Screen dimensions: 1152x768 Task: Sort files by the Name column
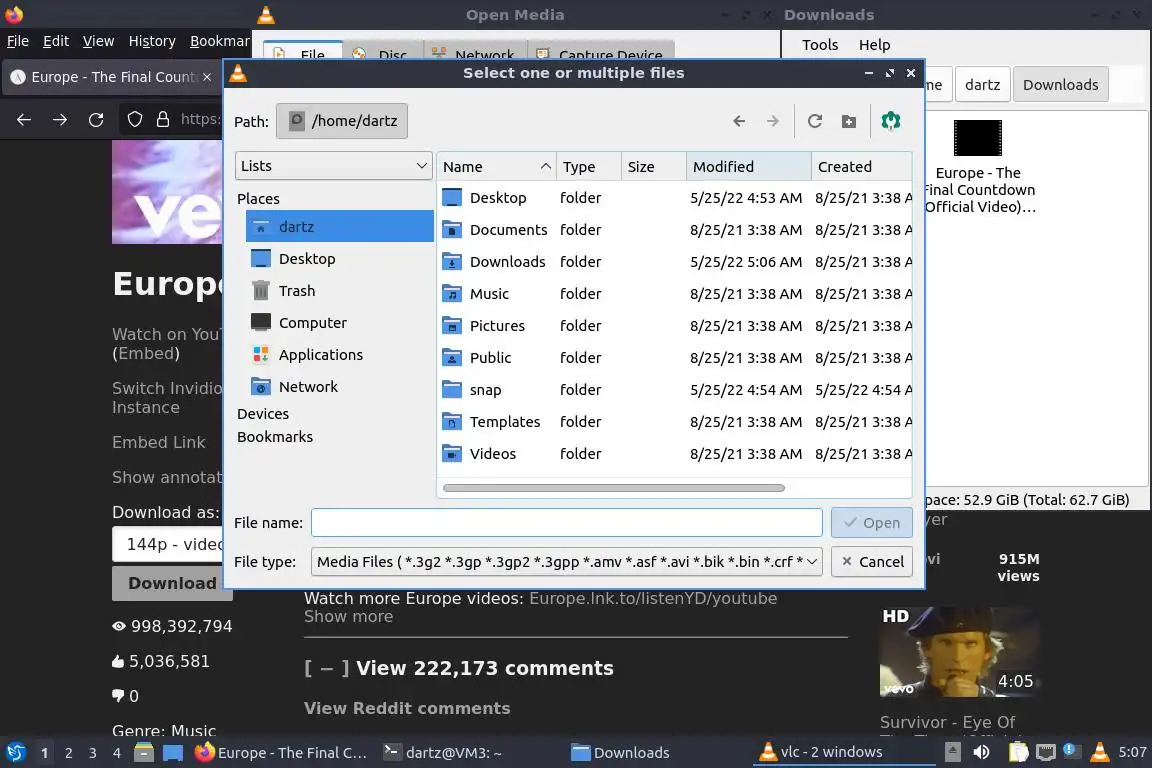coord(496,167)
